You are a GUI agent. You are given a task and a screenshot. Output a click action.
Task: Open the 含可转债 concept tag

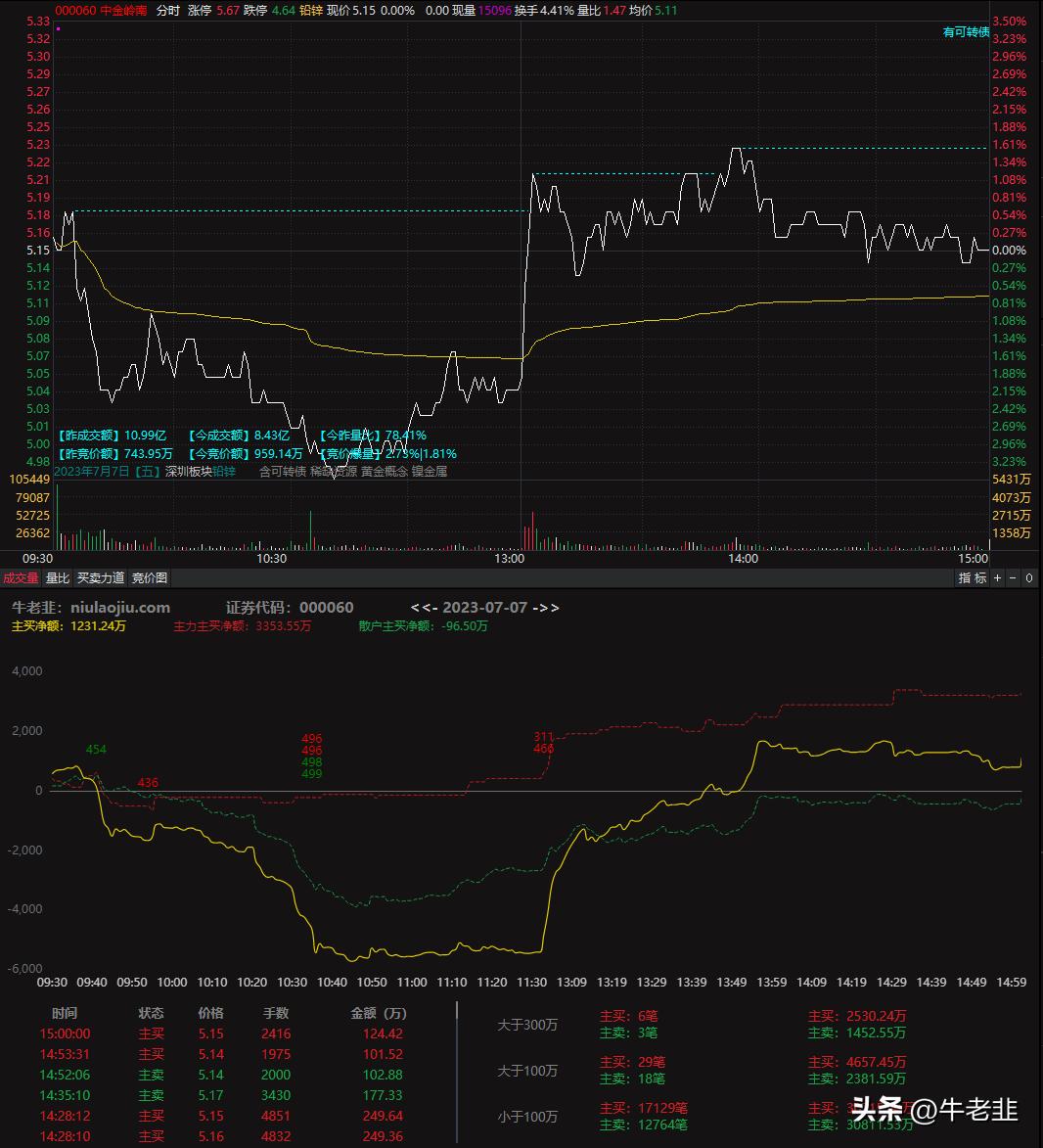pyautogui.click(x=282, y=472)
